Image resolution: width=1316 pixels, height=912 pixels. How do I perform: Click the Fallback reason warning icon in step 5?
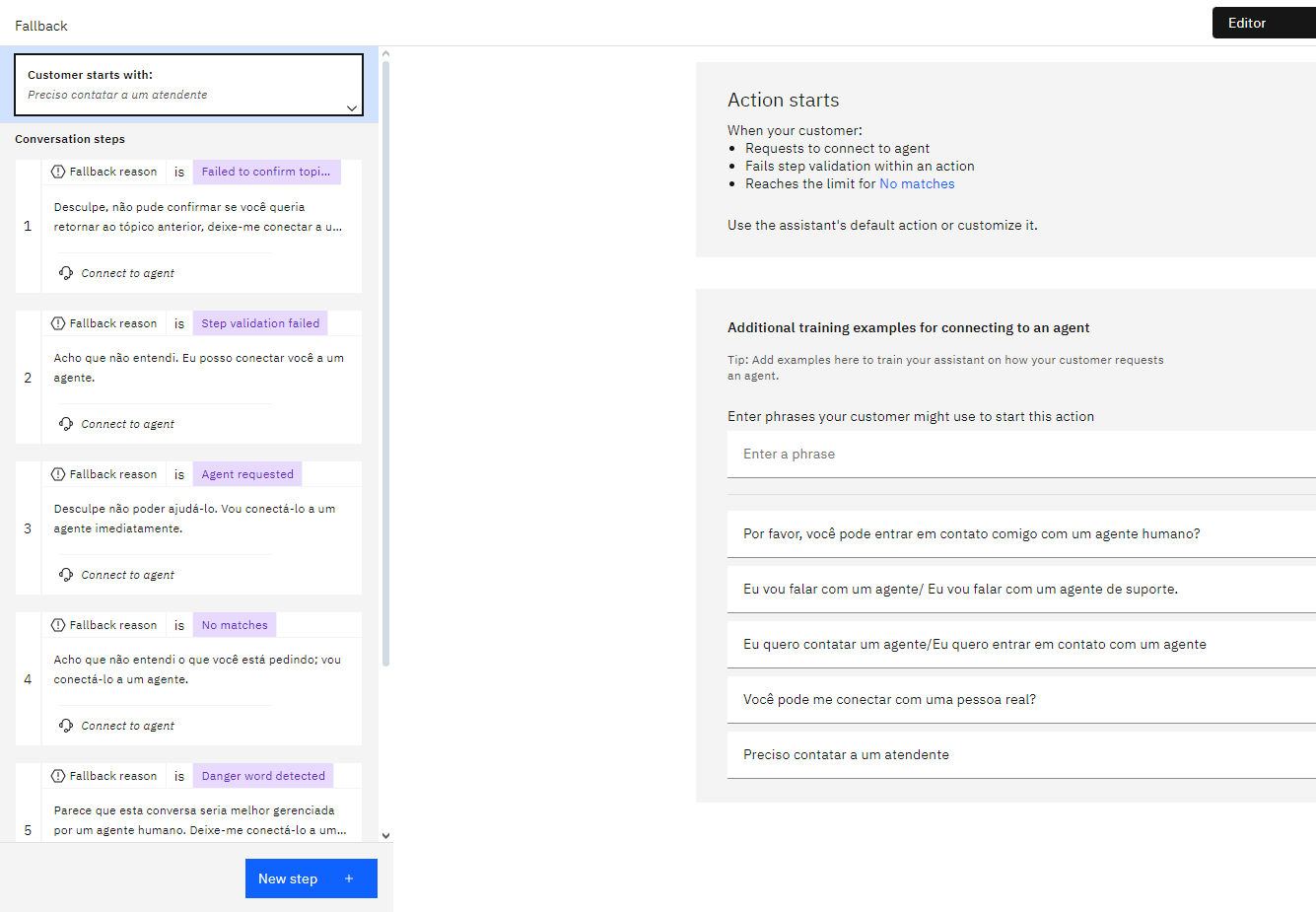click(x=58, y=776)
